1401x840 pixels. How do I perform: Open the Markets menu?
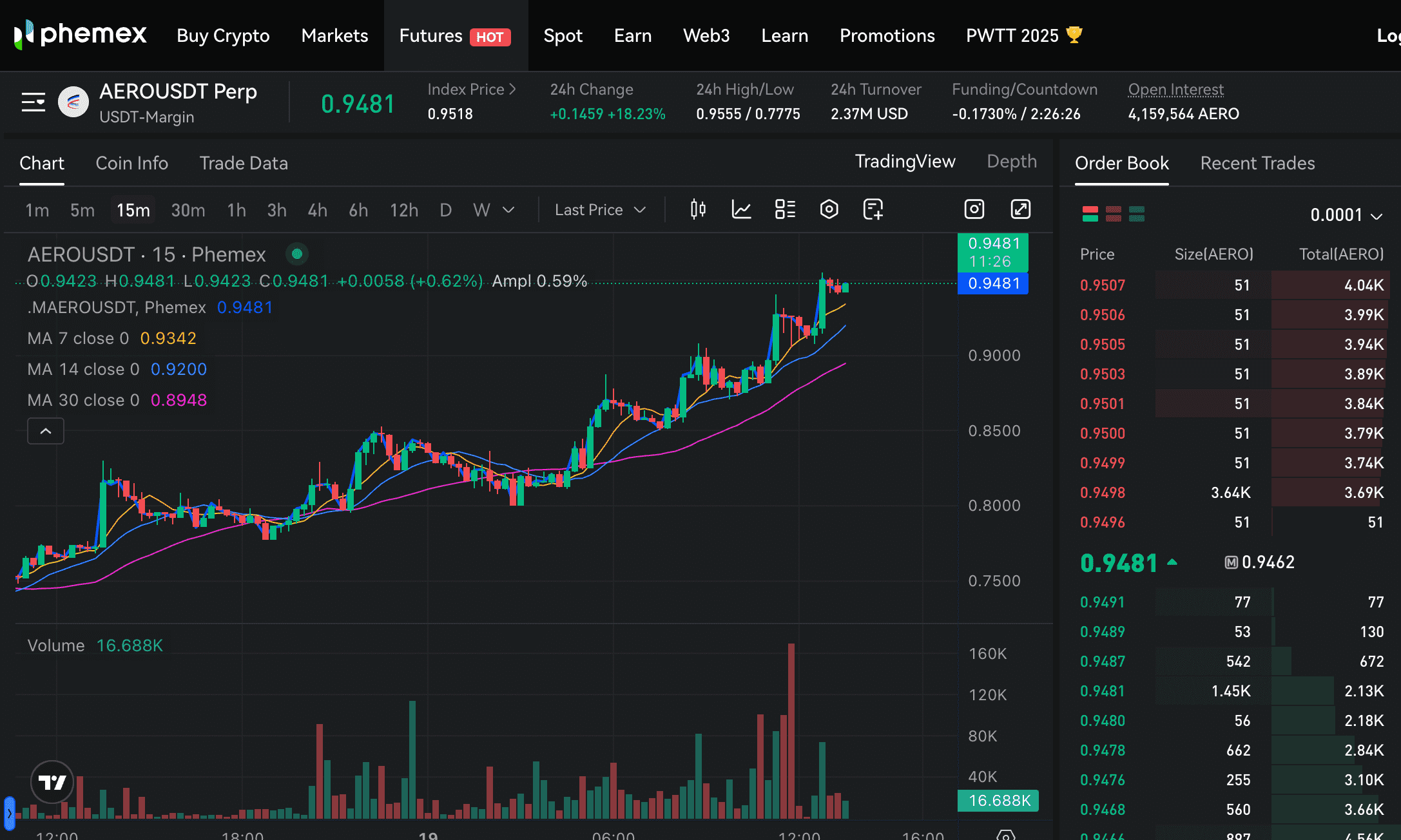(334, 35)
